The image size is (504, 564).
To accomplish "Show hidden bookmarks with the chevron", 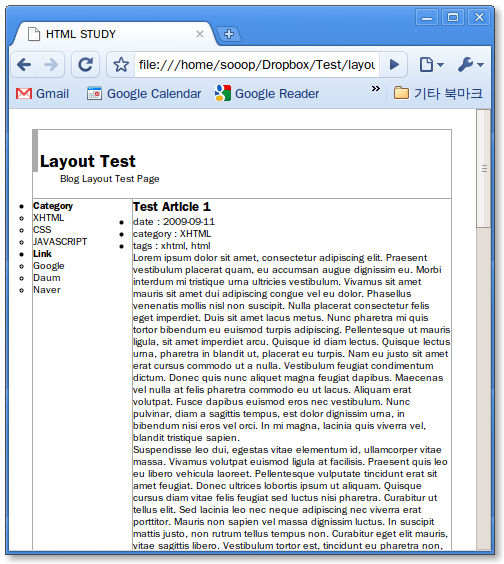I will pos(376,88).
